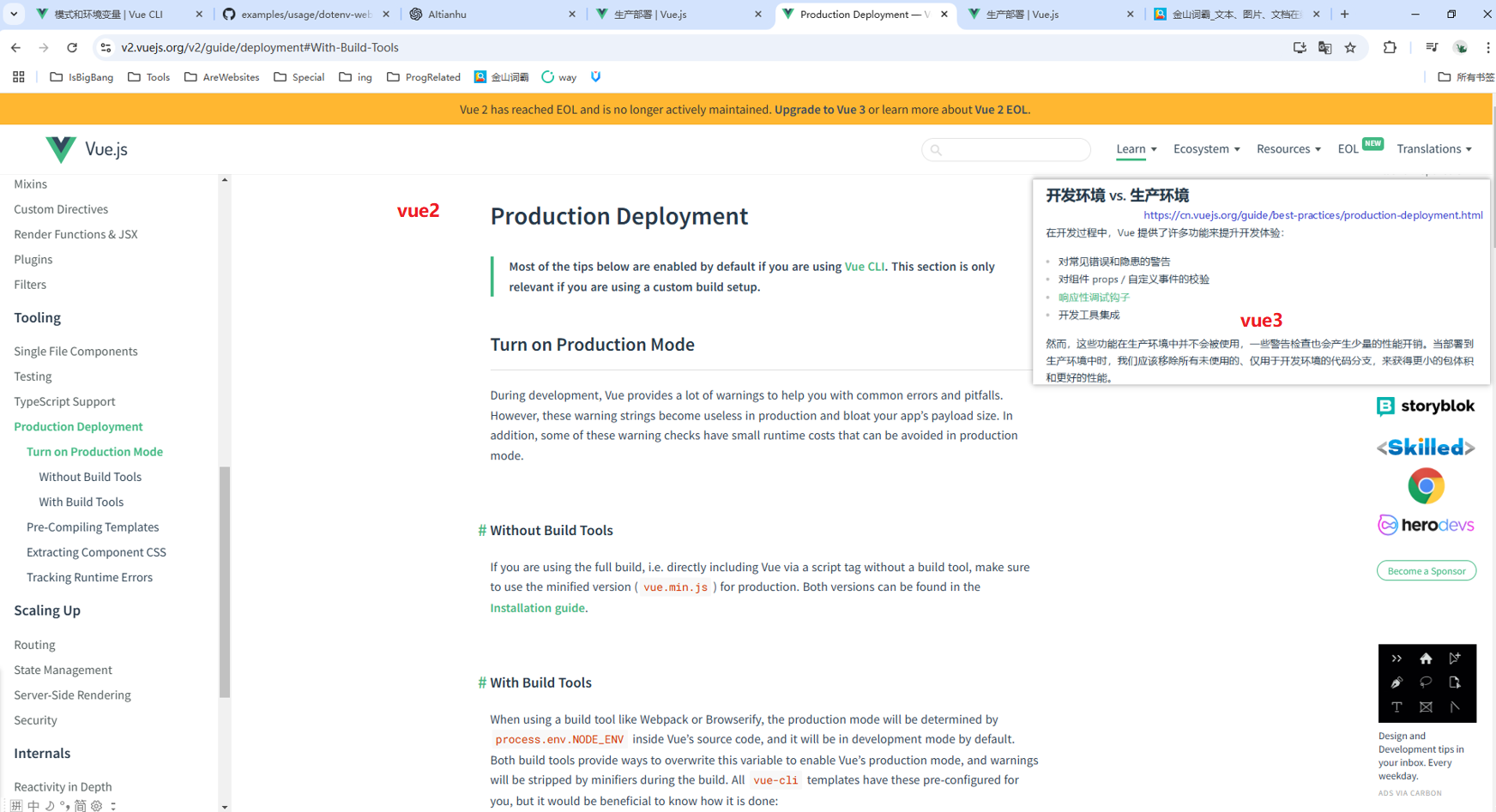This screenshot has height=812, width=1496.
Task: Open the Google Translate page icon
Action: click(x=1325, y=47)
